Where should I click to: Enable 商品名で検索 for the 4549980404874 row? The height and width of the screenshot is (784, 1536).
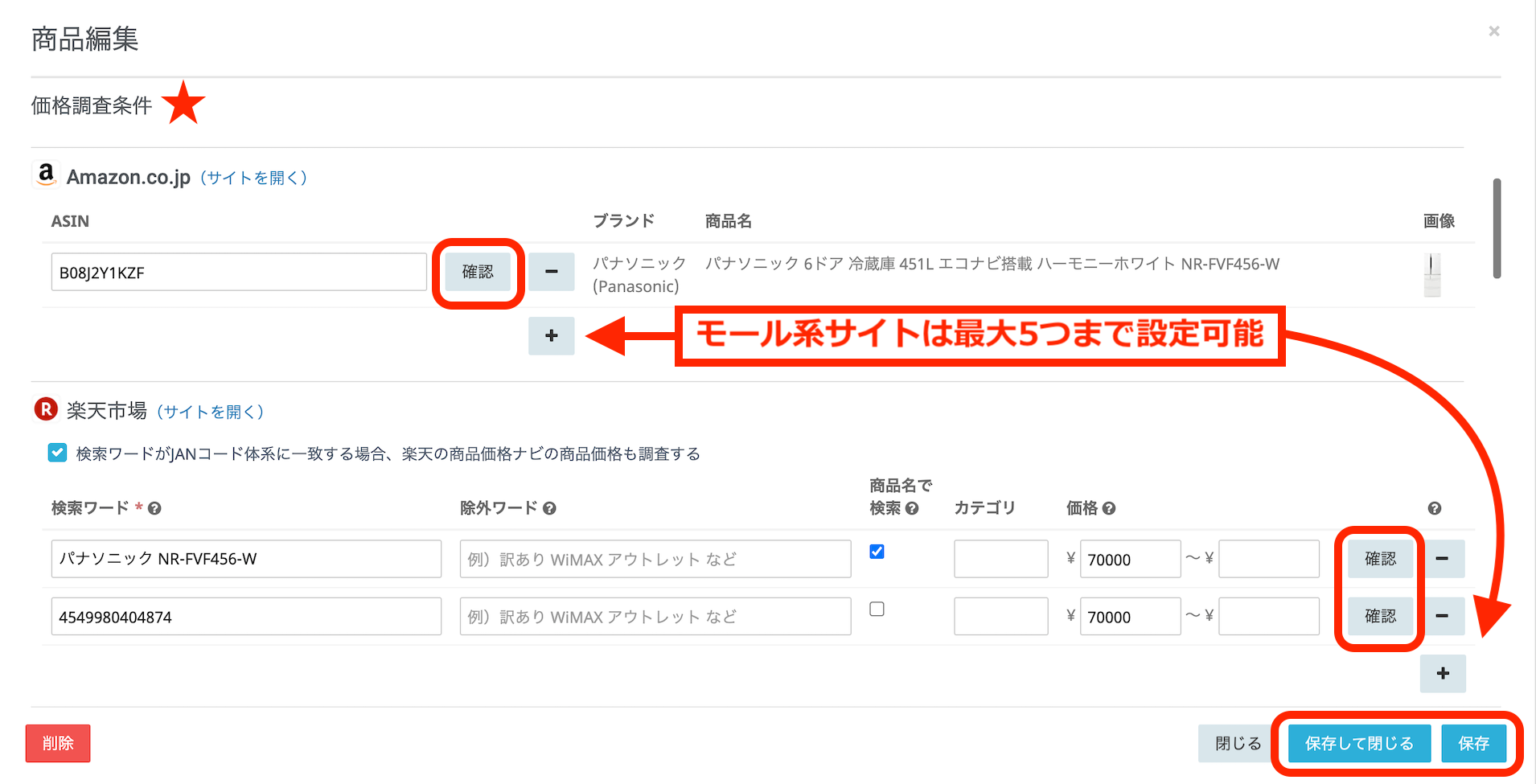click(877, 610)
